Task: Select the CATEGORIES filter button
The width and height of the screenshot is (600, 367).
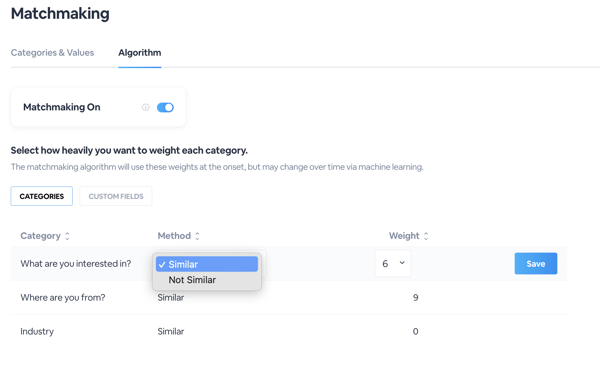Action: click(x=42, y=196)
